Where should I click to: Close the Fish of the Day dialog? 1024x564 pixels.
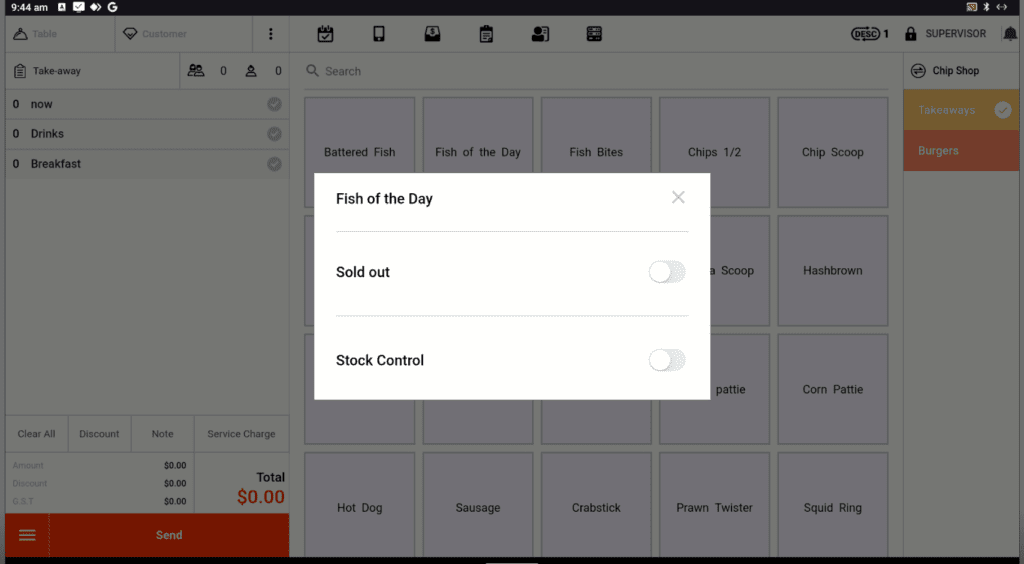(678, 198)
